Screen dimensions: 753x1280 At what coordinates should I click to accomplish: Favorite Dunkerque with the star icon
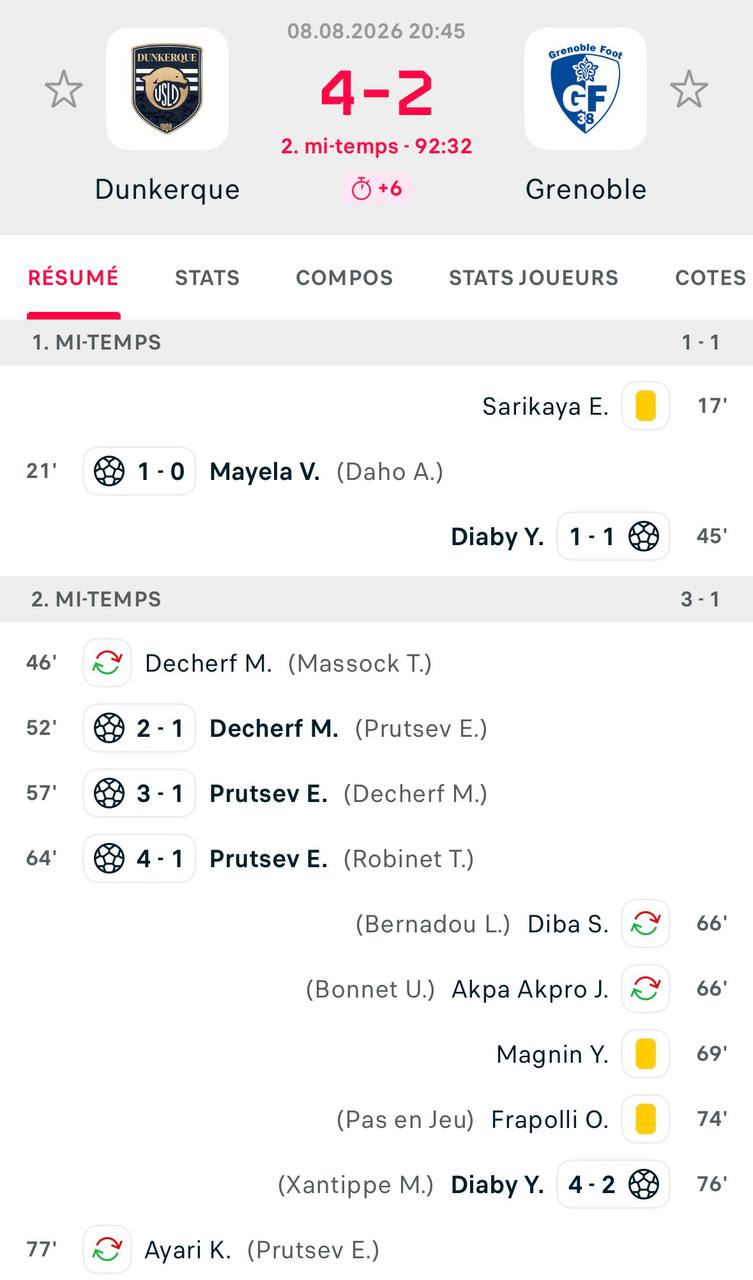click(64, 90)
